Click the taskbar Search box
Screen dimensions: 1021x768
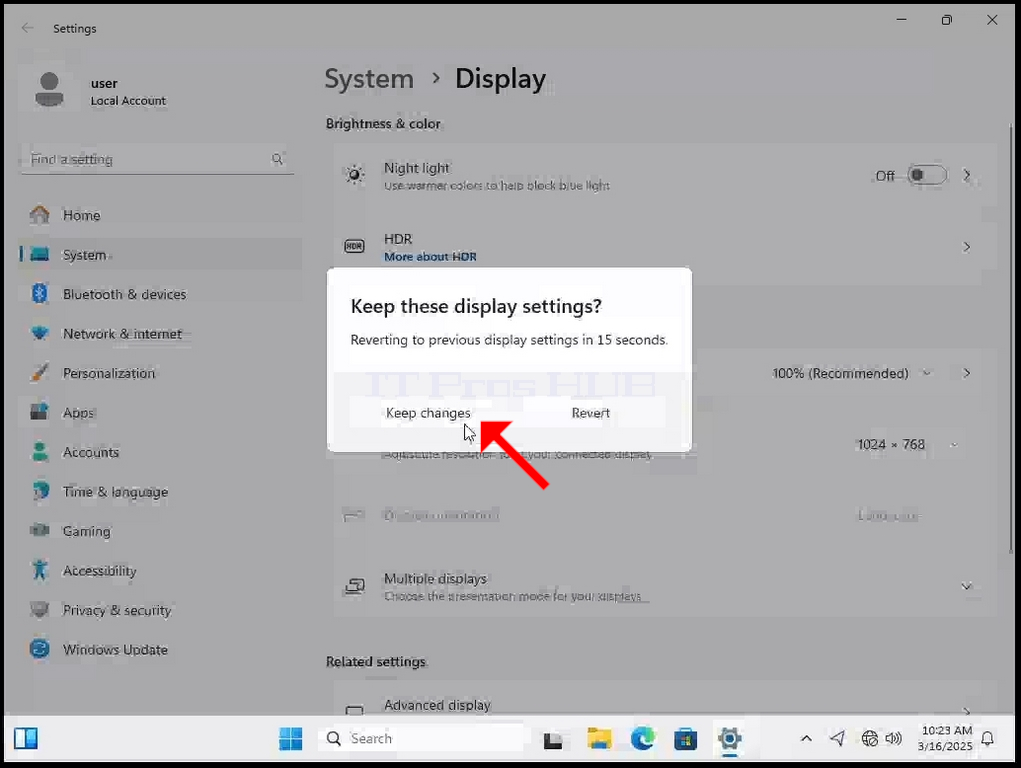[x=421, y=739]
